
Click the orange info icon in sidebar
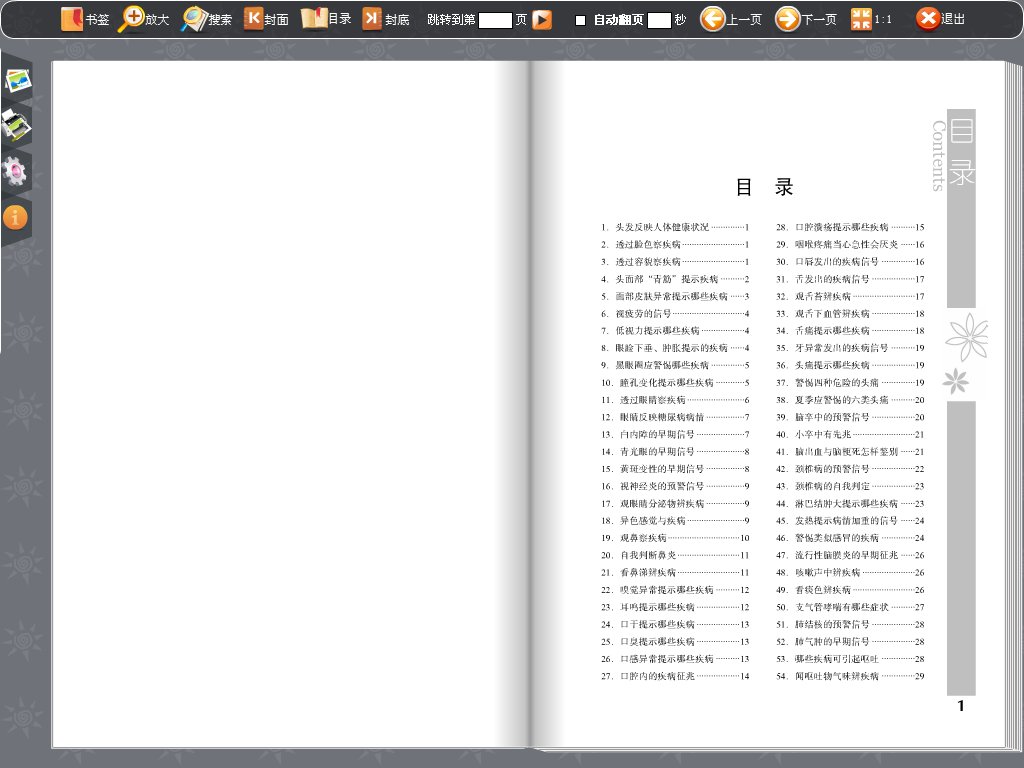tap(15, 217)
